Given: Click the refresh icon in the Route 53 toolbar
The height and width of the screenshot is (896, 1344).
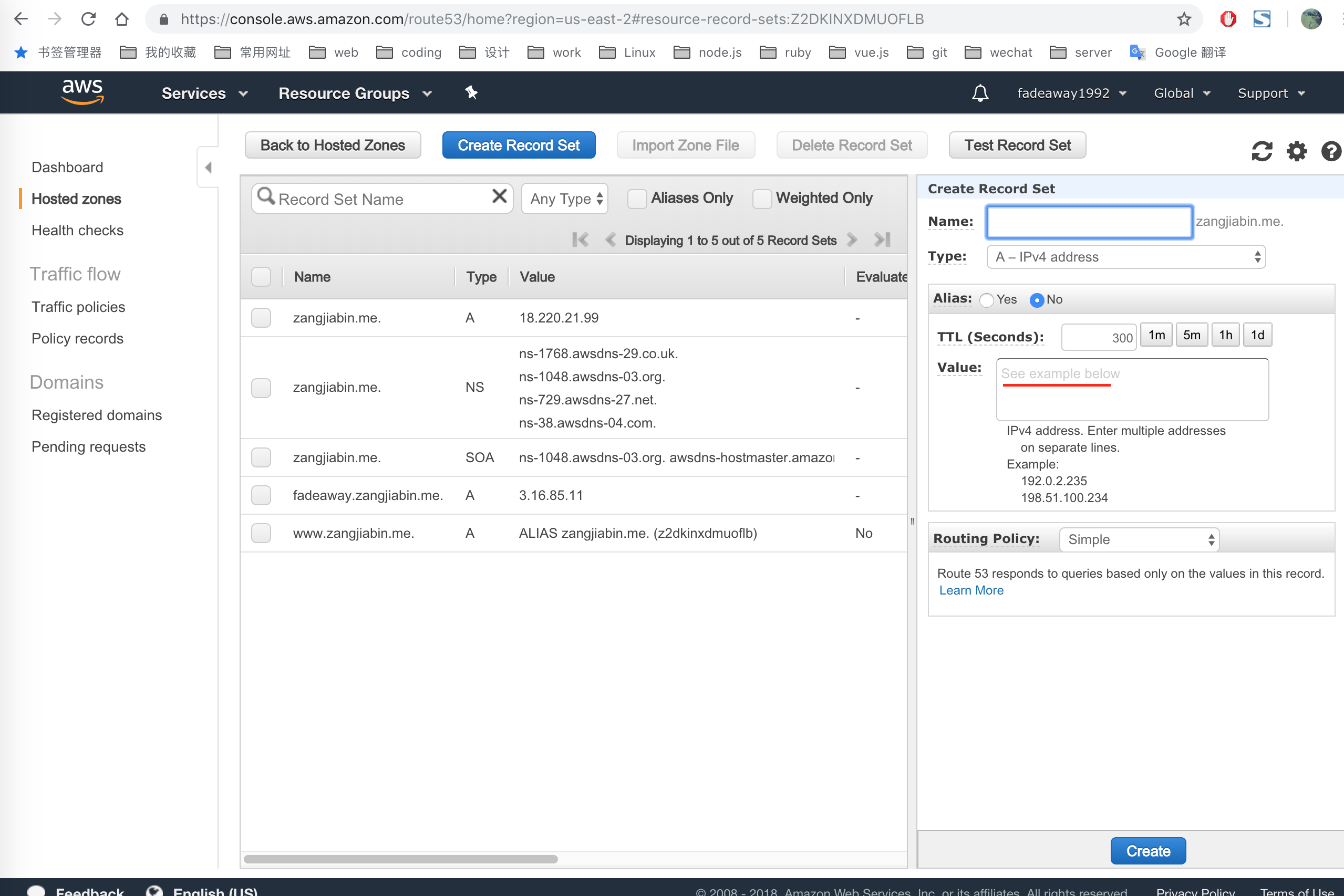Looking at the screenshot, I should pyautogui.click(x=1261, y=151).
